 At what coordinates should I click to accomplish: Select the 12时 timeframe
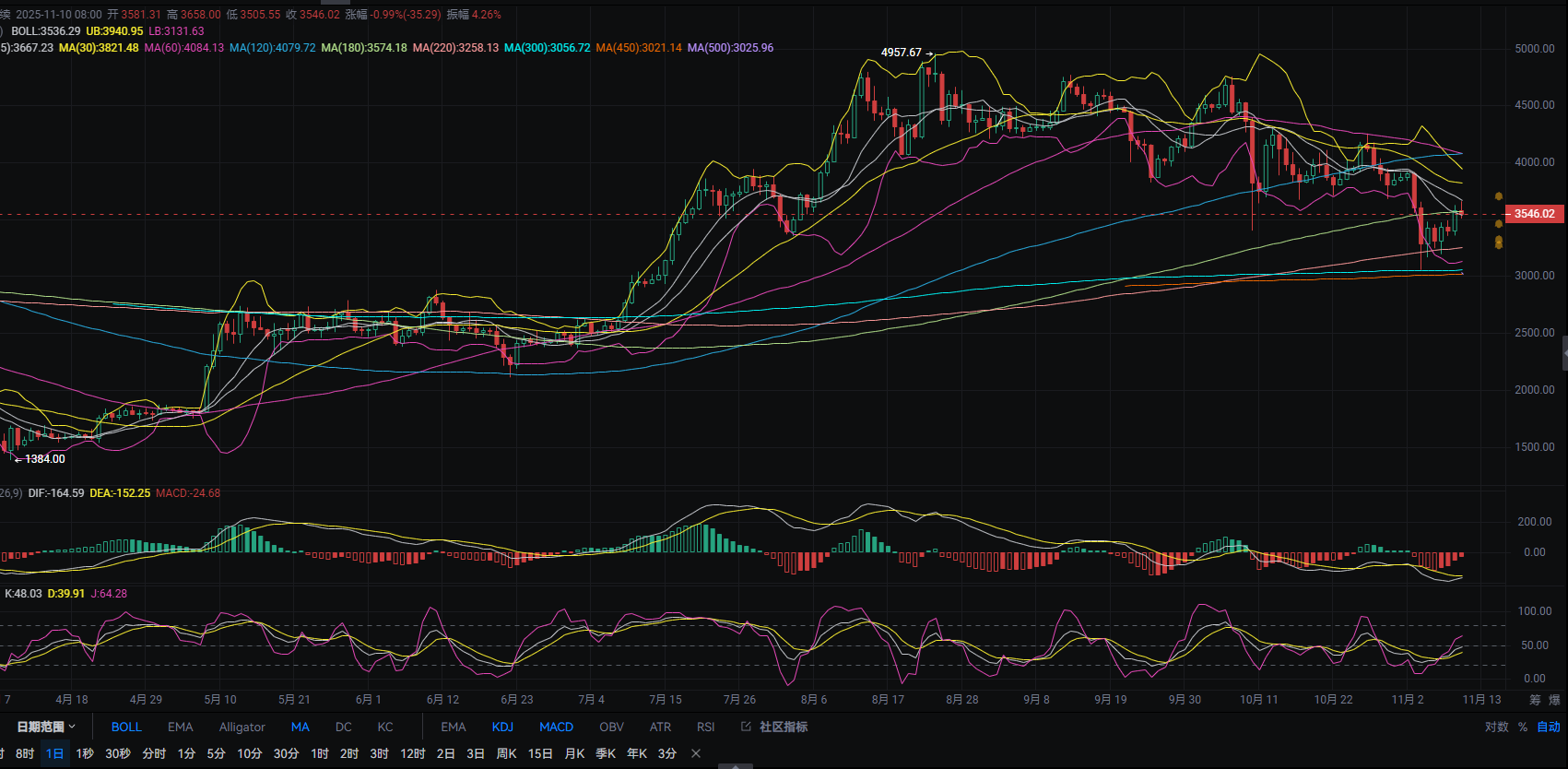(x=412, y=753)
